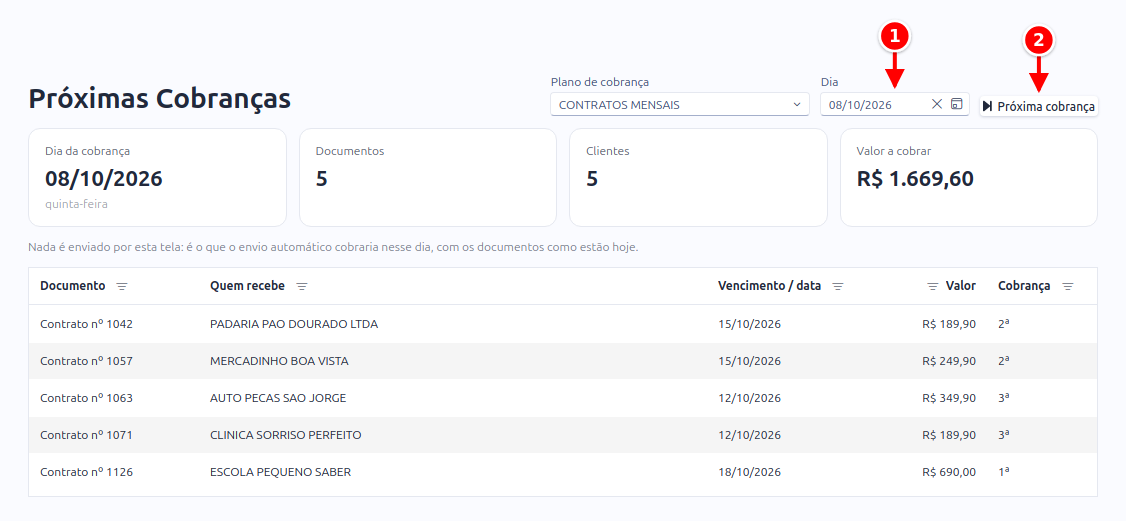The image size is (1126, 521).
Task: Sort by the Cobrança column header
Action: (1024, 286)
